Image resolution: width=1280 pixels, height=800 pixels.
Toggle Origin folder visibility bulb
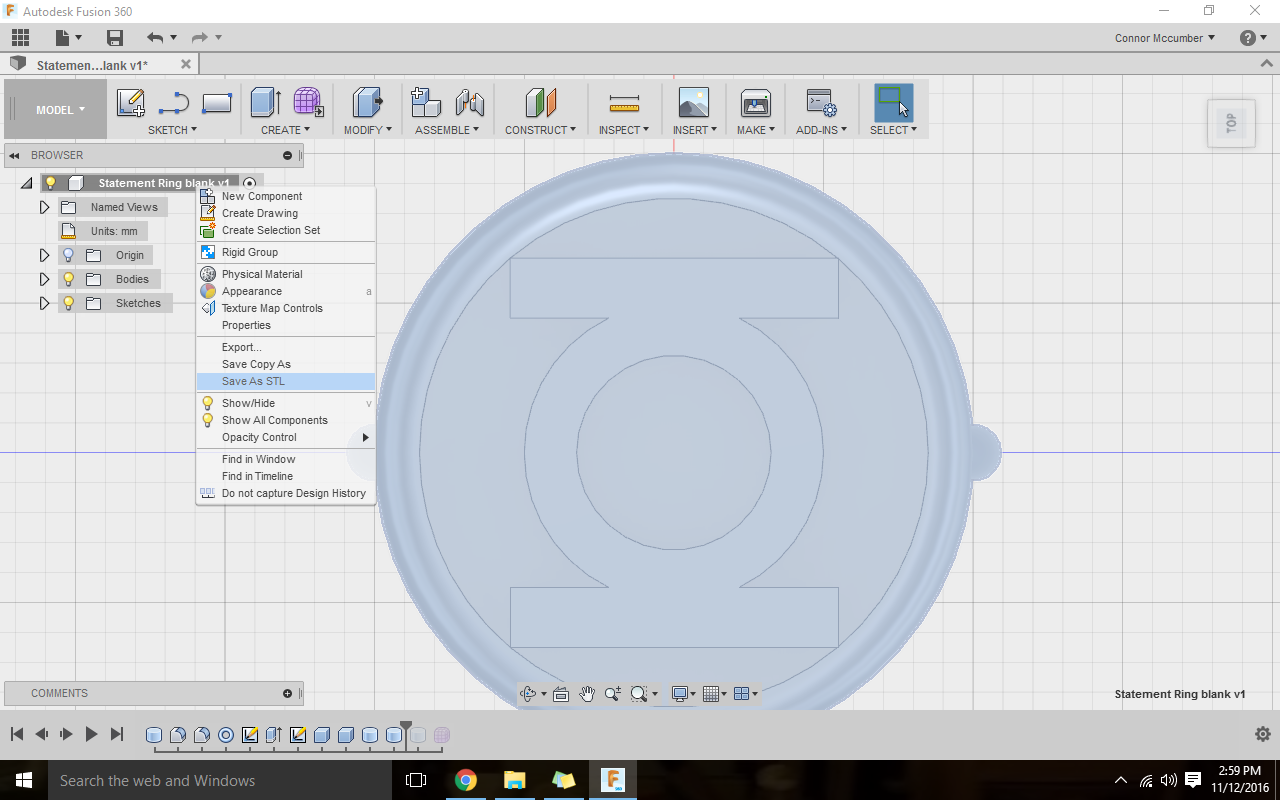tap(69, 255)
